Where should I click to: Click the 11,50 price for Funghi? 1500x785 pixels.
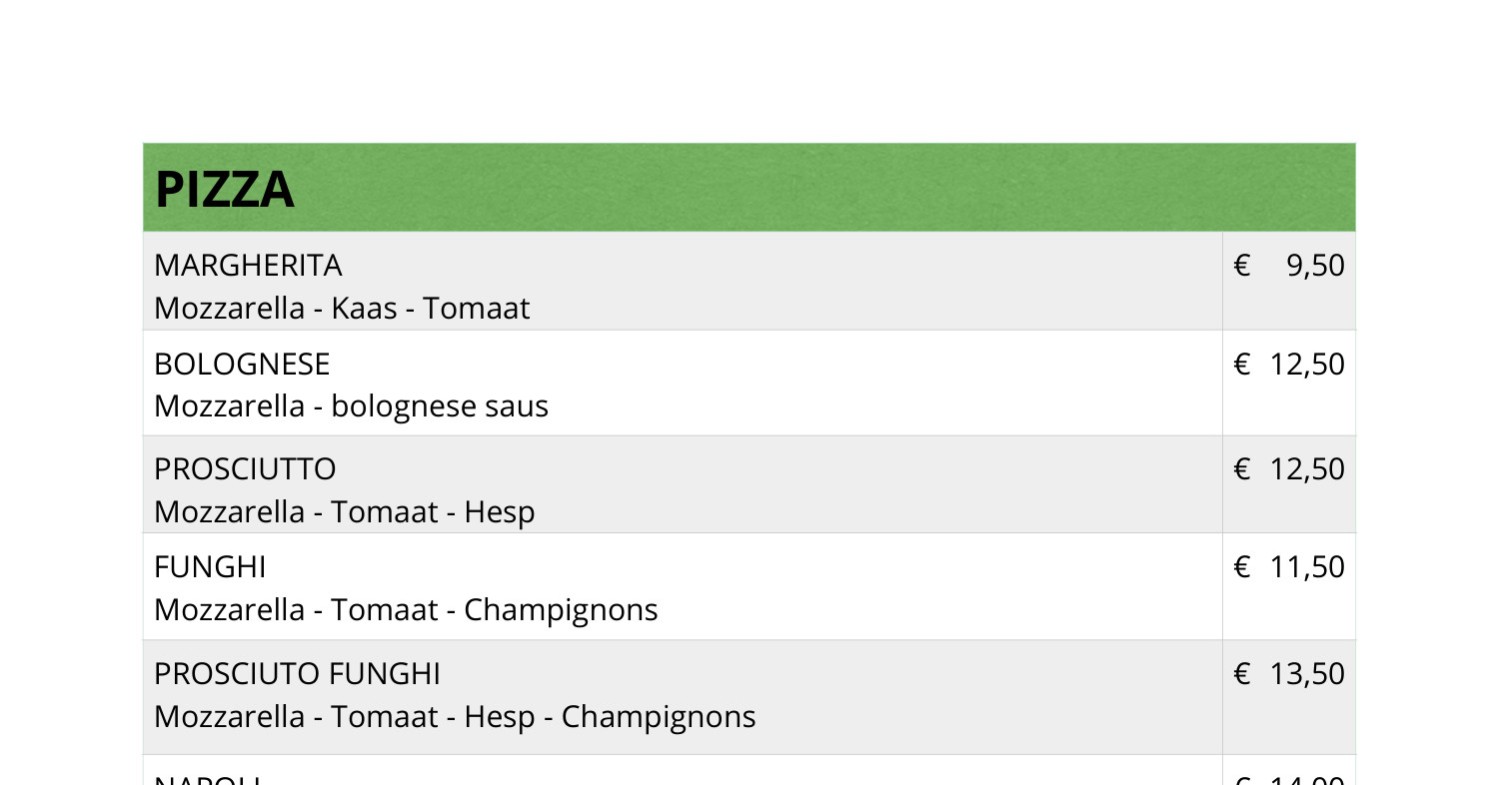pos(1307,567)
